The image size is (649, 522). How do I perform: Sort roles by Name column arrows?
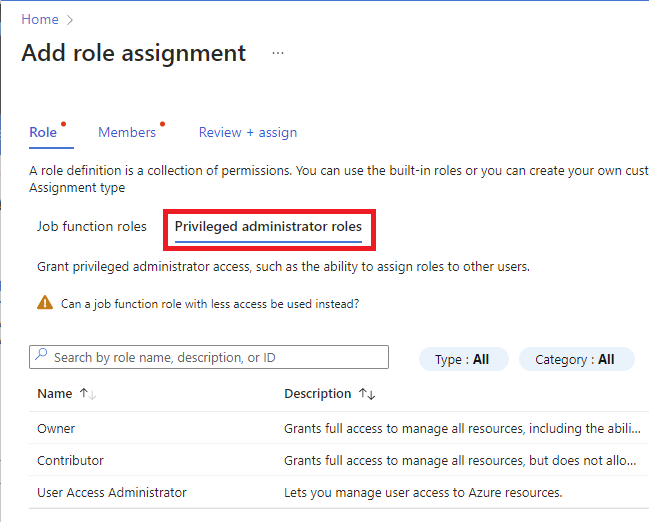point(88,394)
